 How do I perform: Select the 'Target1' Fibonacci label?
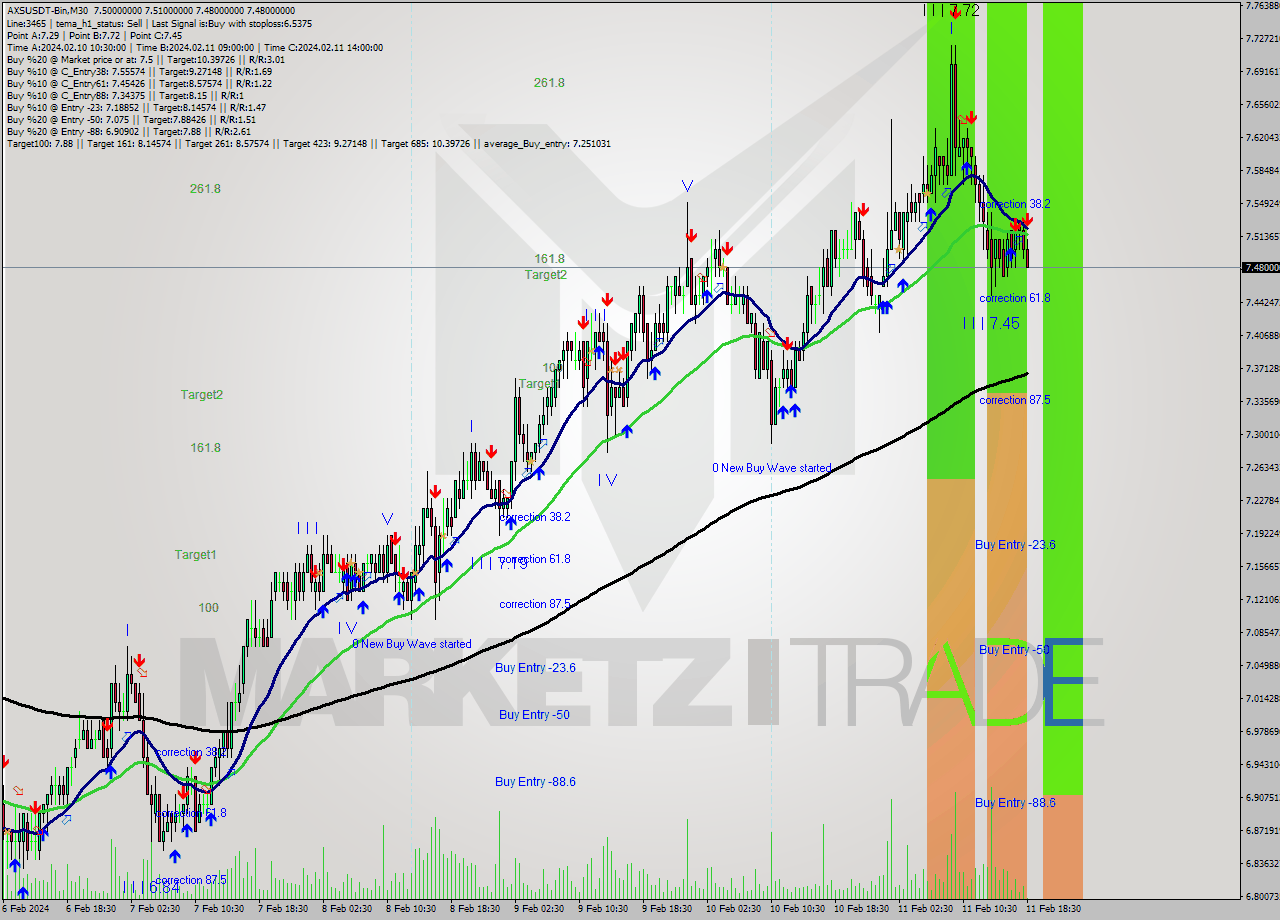195,554
